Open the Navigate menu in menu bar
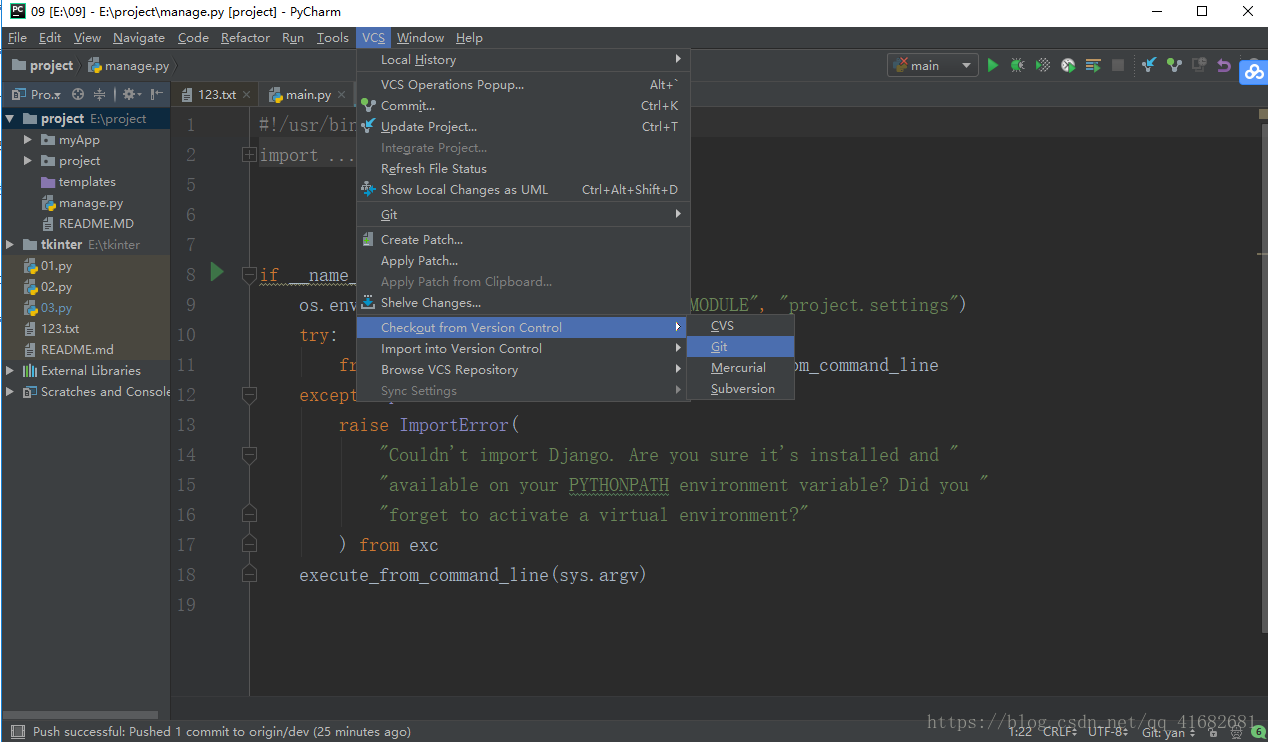1268x742 pixels. pos(139,38)
